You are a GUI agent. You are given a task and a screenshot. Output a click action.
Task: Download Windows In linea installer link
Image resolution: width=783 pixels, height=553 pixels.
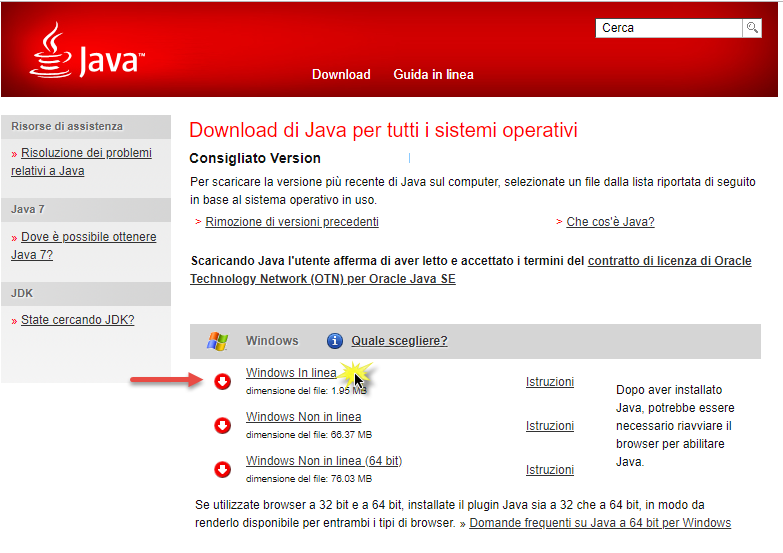click(x=291, y=373)
